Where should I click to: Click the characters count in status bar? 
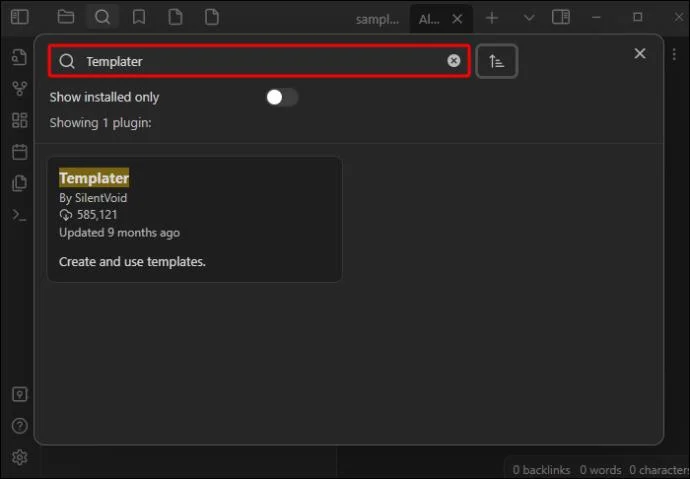pos(659,470)
